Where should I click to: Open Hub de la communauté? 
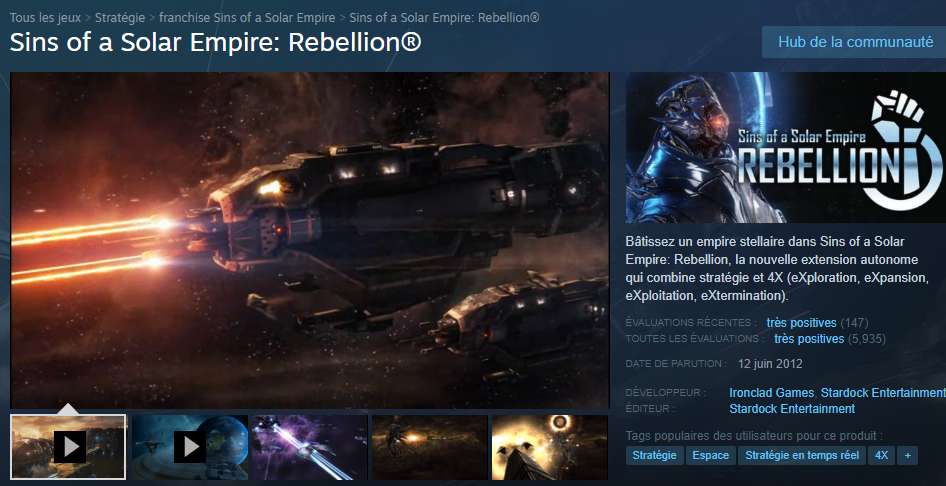click(854, 42)
